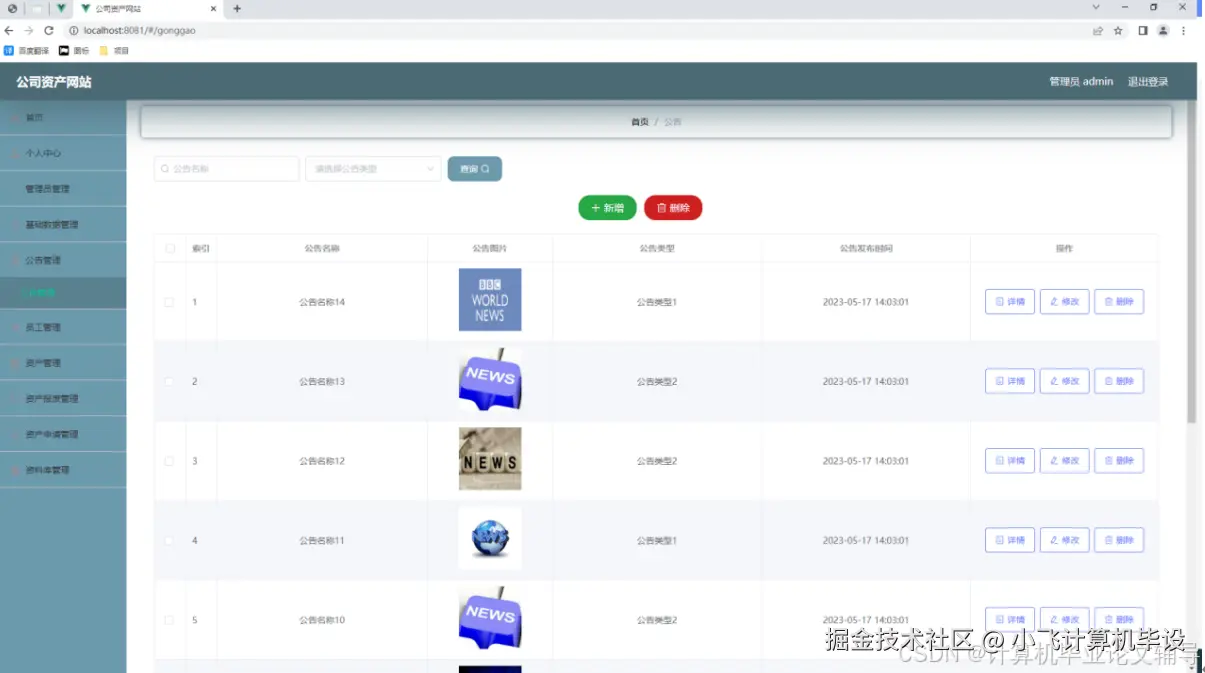Select the highlighted 公告管理 submenu item
Viewport: 1205px width, 673px height.
pyautogui.click(x=63, y=293)
